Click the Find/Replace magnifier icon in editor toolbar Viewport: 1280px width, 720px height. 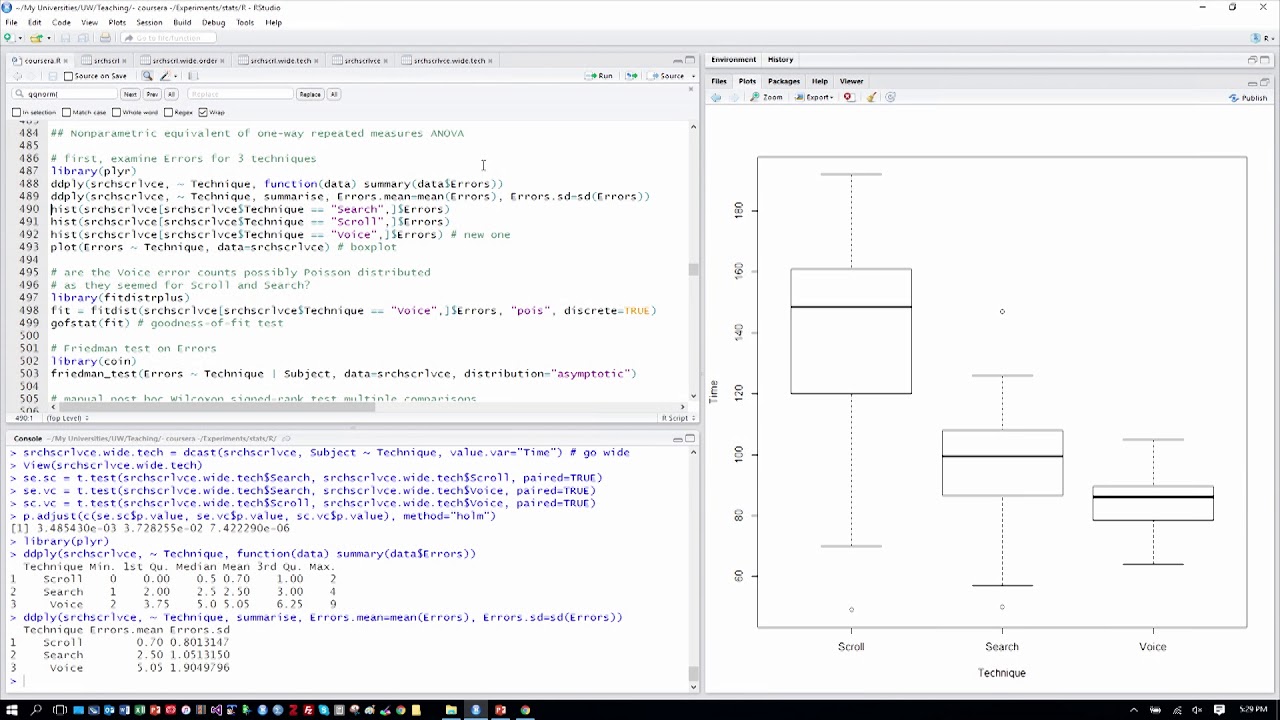[147, 76]
